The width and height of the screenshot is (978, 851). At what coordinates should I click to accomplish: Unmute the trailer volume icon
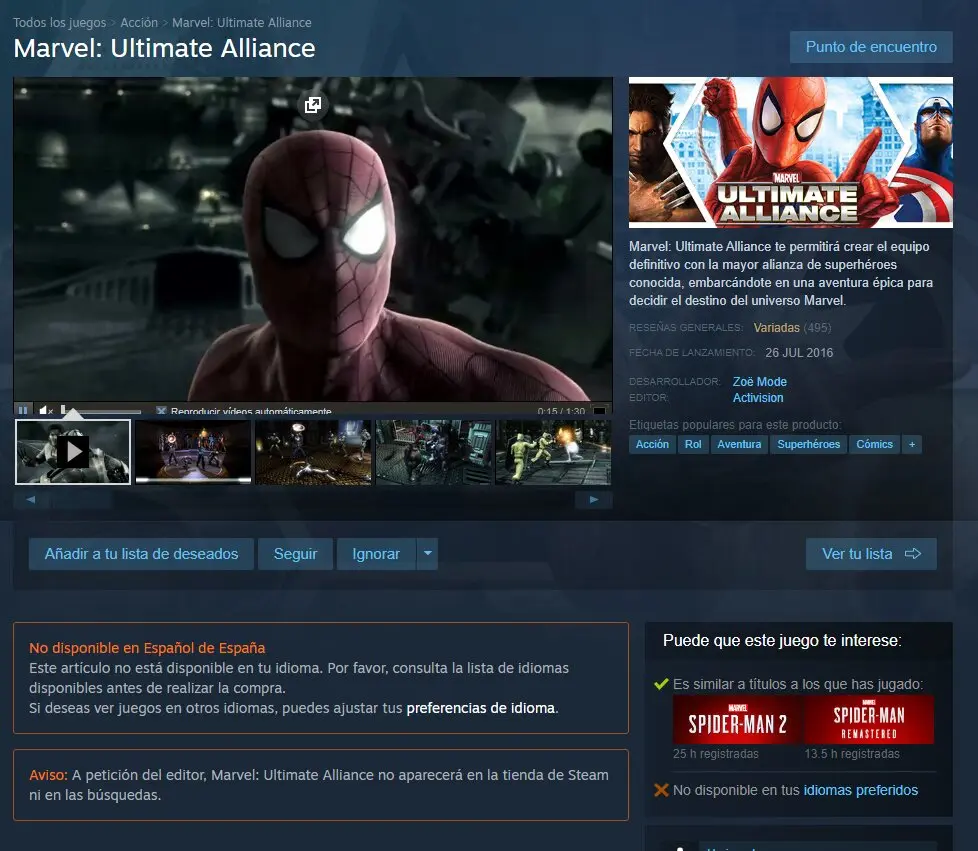tap(46, 411)
